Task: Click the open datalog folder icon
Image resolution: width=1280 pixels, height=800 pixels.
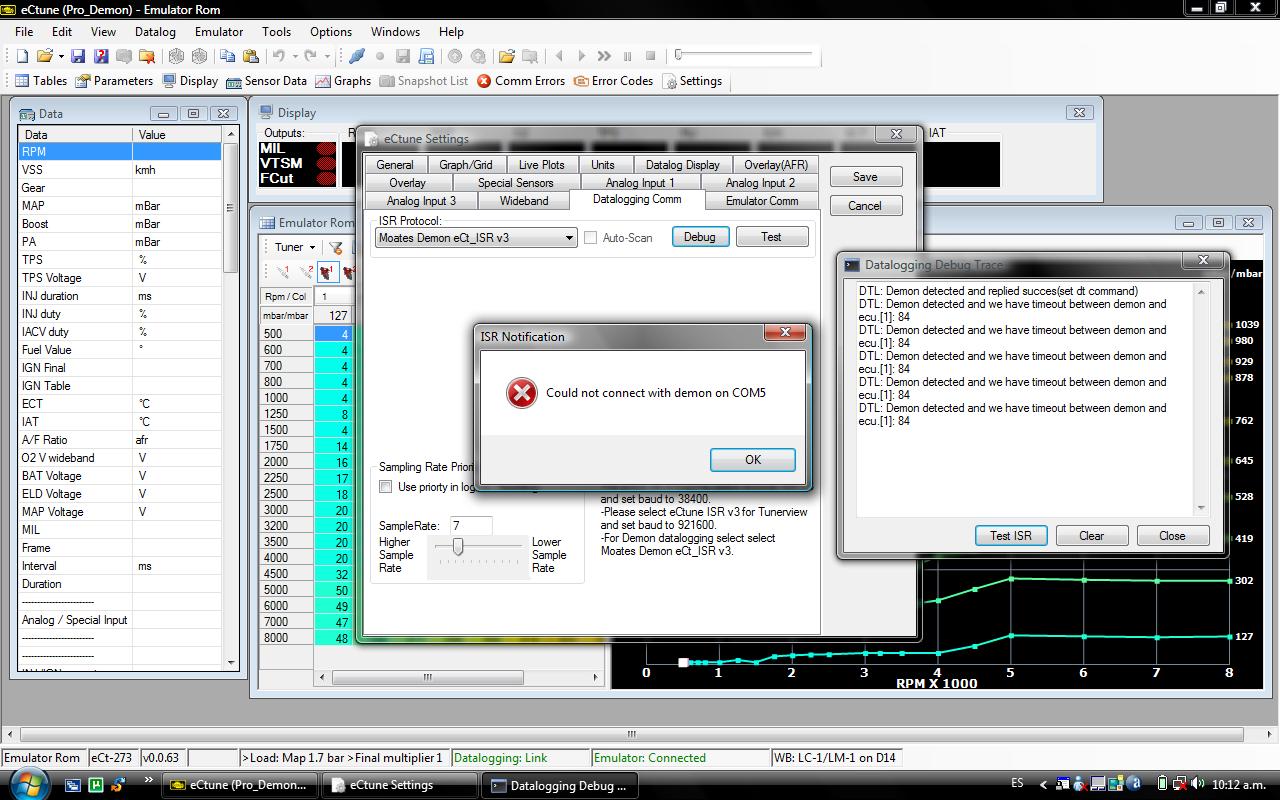Action: click(506, 56)
